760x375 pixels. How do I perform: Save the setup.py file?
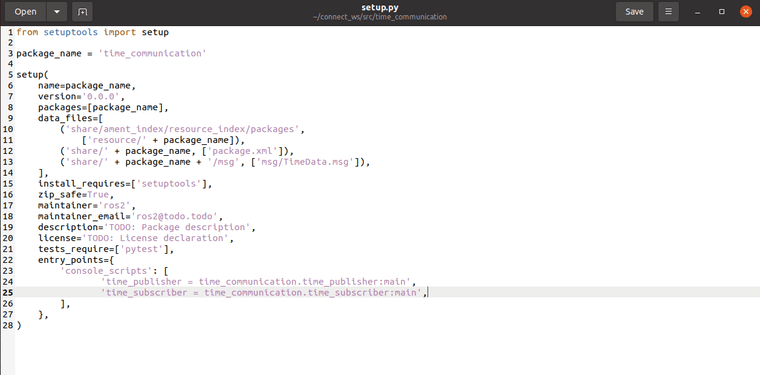coord(634,12)
